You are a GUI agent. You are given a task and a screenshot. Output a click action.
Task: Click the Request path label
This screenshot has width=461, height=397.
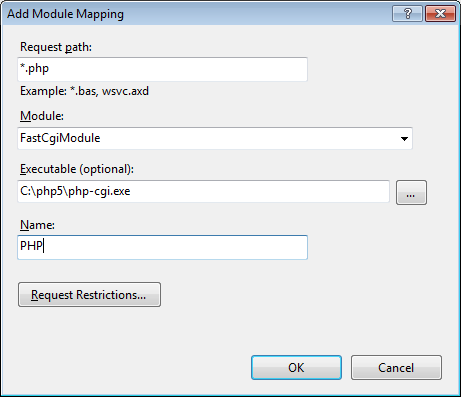click(x=56, y=47)
